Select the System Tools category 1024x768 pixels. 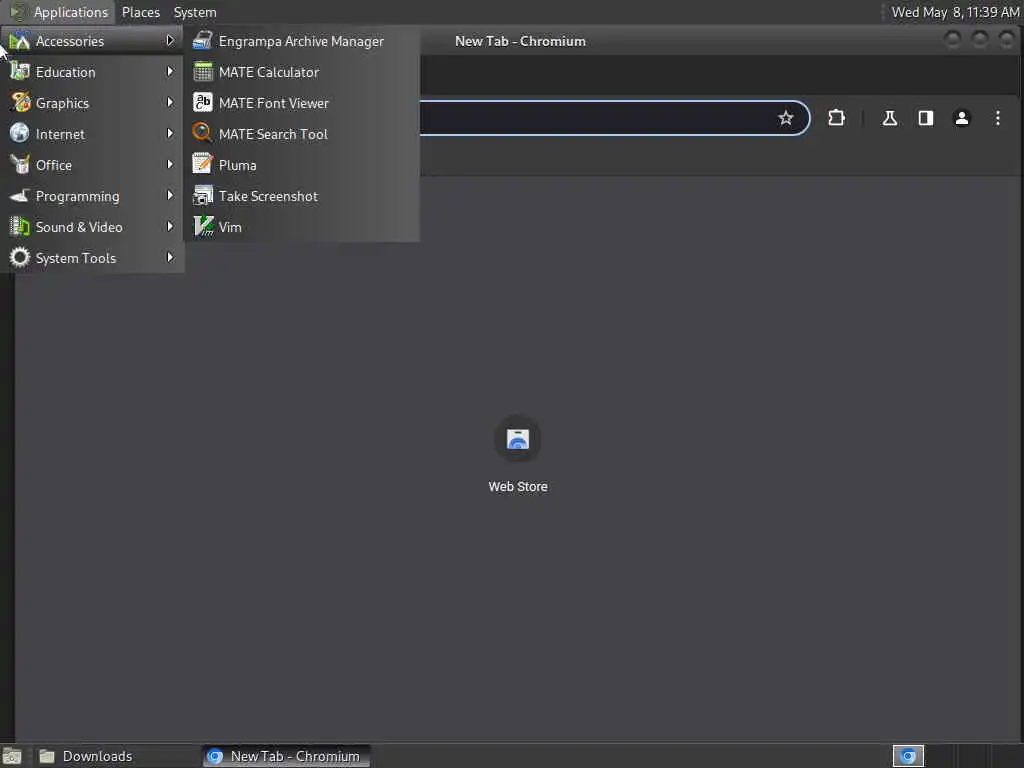coord(92,258)
